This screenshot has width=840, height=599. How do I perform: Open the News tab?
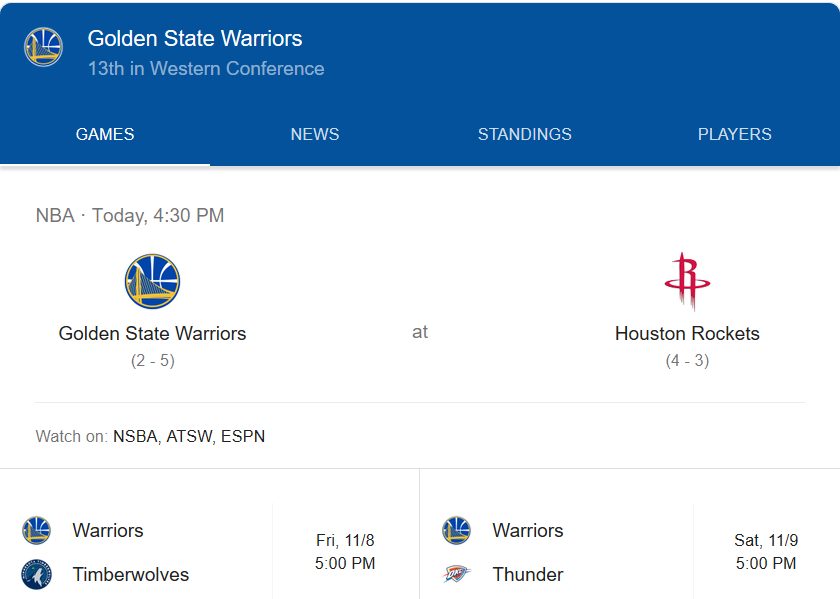[x=315, y=135]
